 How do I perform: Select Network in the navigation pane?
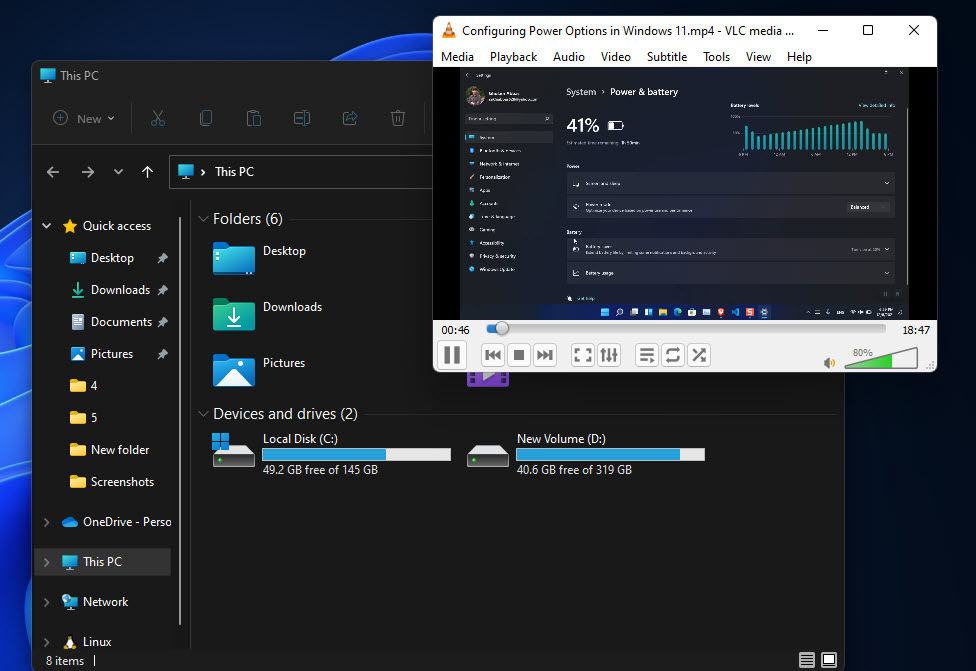pyautogui.click(x=105, y=602)
